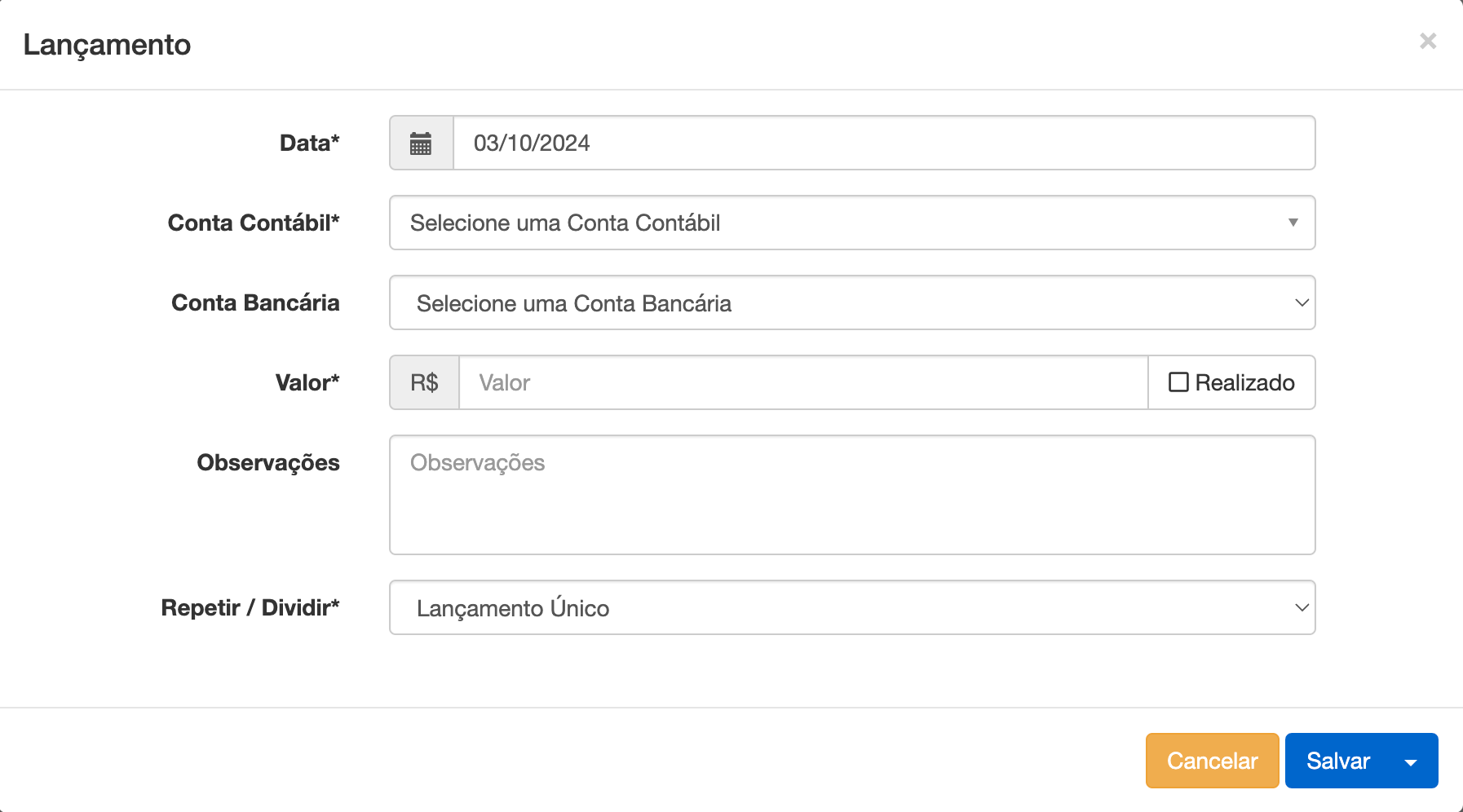1463x812 pixels.
Task: Tick the Realizado checkbox
Action: pyautogui.click(x=1178, y=382)
